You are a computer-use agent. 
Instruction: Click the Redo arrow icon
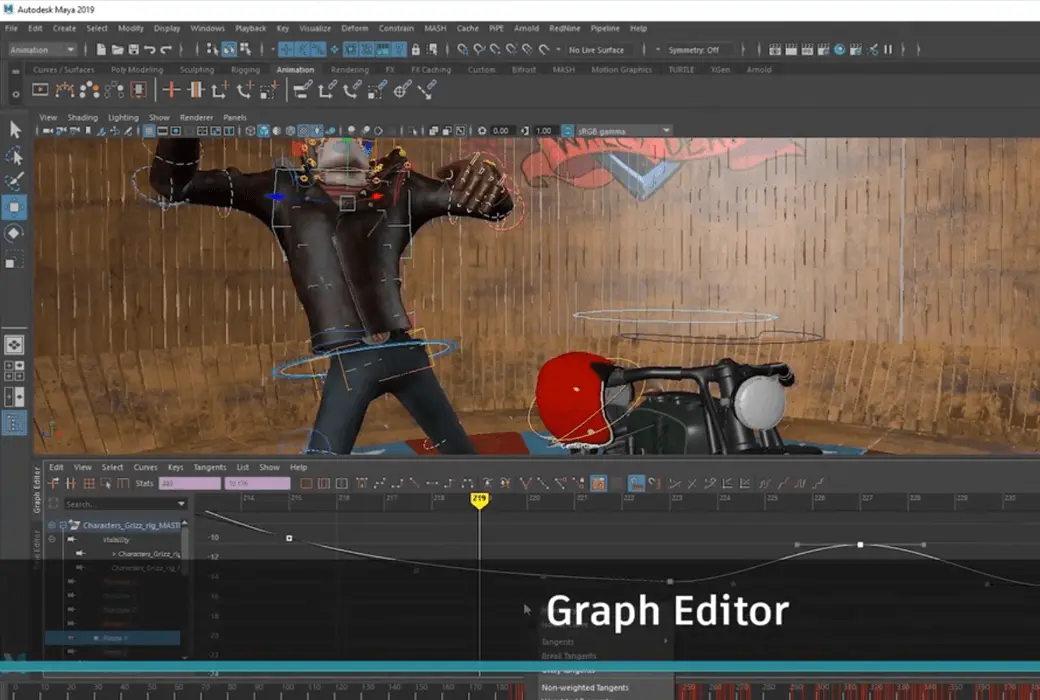pyautogui.click(x=166, y=49)
